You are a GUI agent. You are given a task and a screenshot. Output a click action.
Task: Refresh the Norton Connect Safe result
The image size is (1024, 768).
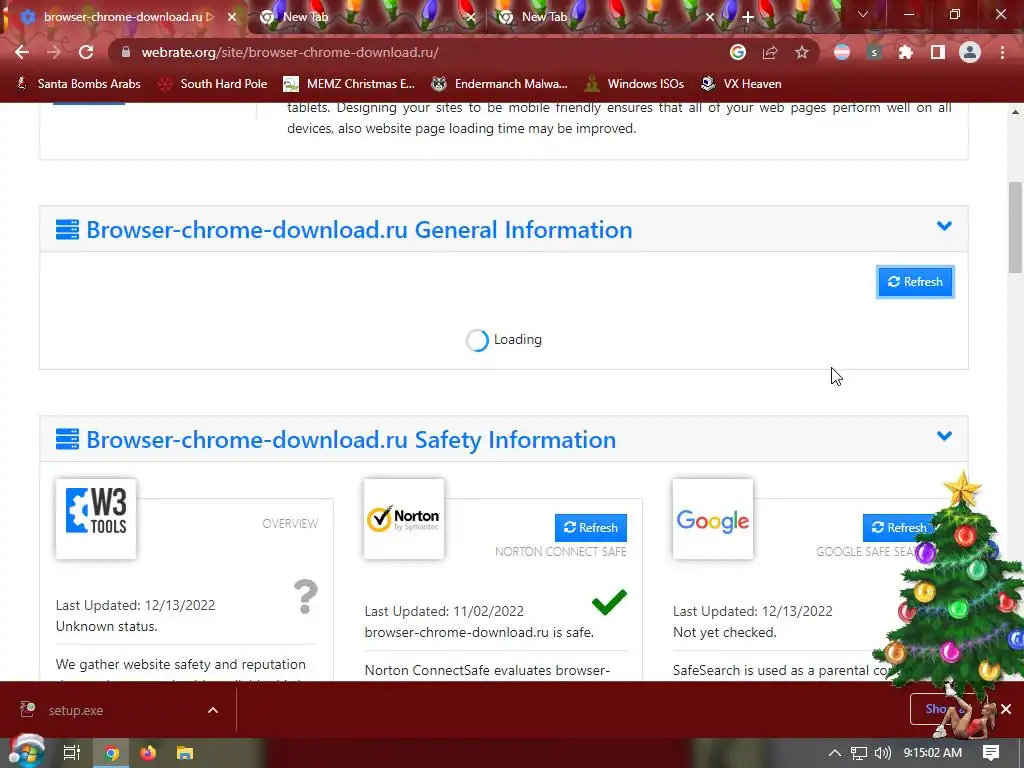point(590,528)
